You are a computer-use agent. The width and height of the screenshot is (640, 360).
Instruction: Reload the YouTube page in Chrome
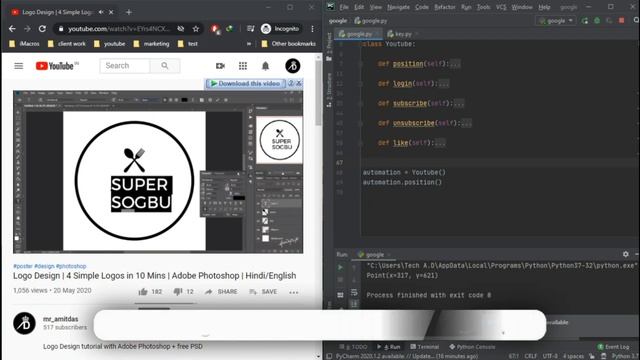42,29
